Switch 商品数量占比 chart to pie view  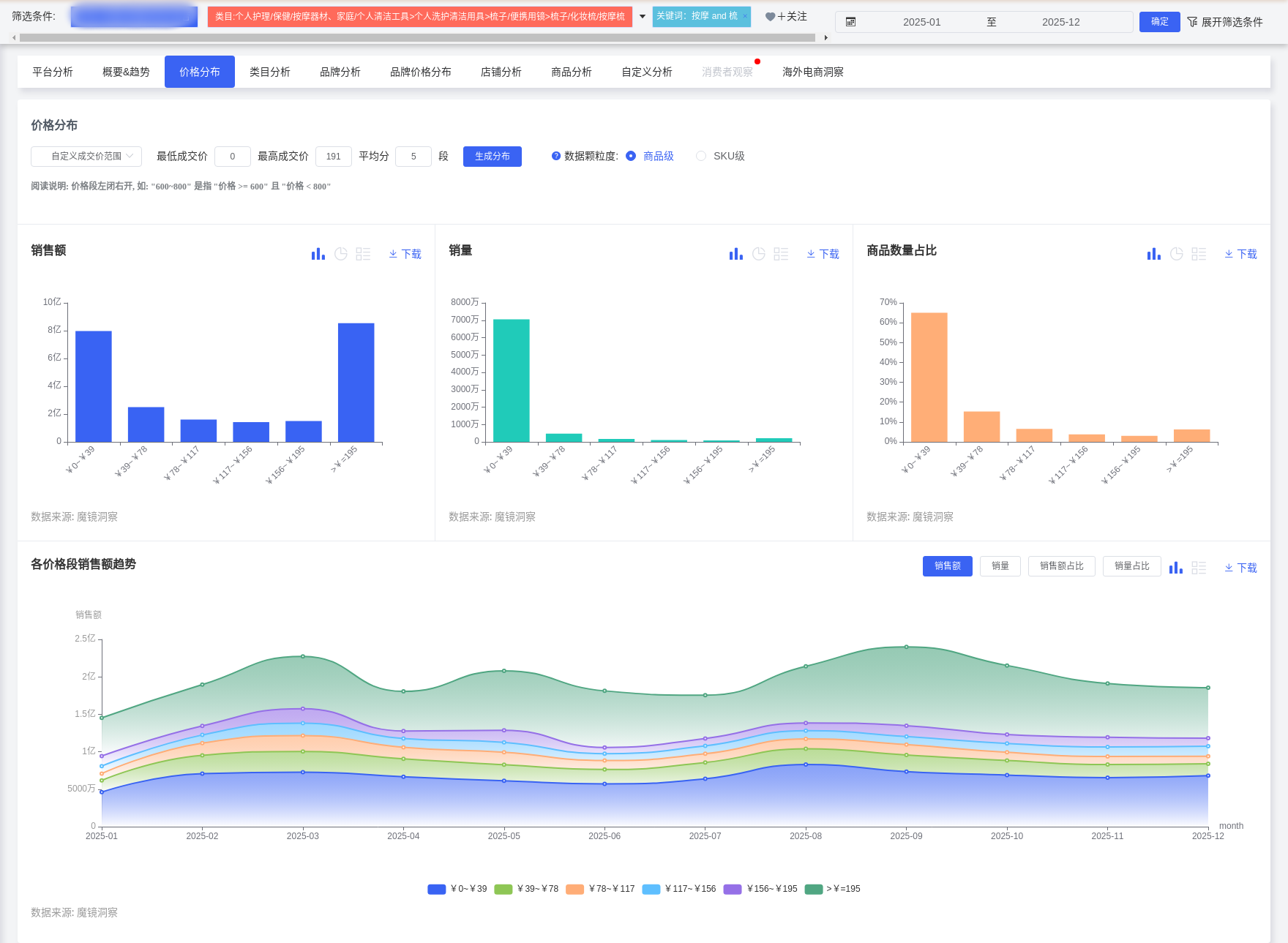pos(1177,254)
